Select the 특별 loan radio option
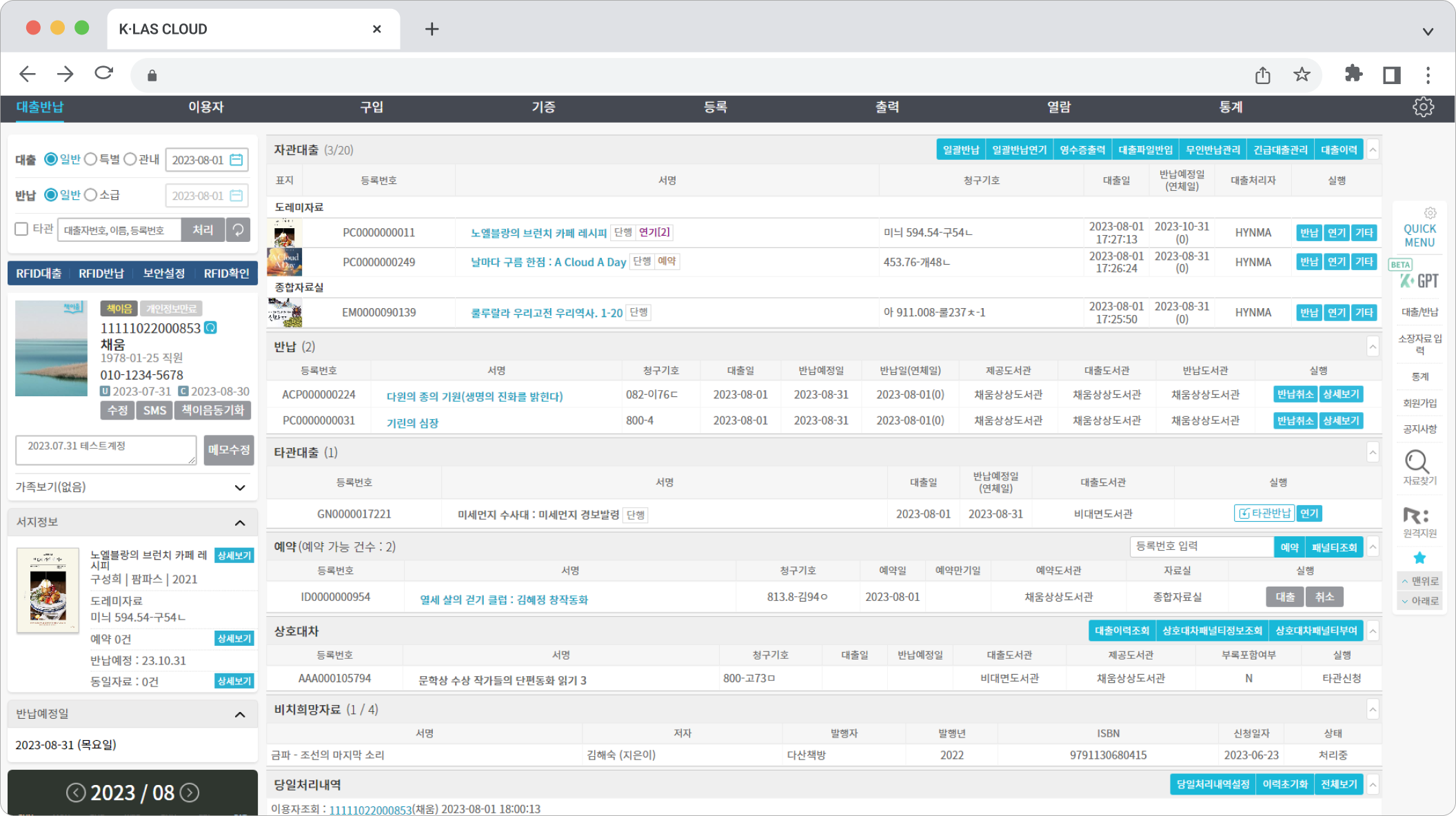This screenshot has height=816, width=1456. (x=91, y=159)
